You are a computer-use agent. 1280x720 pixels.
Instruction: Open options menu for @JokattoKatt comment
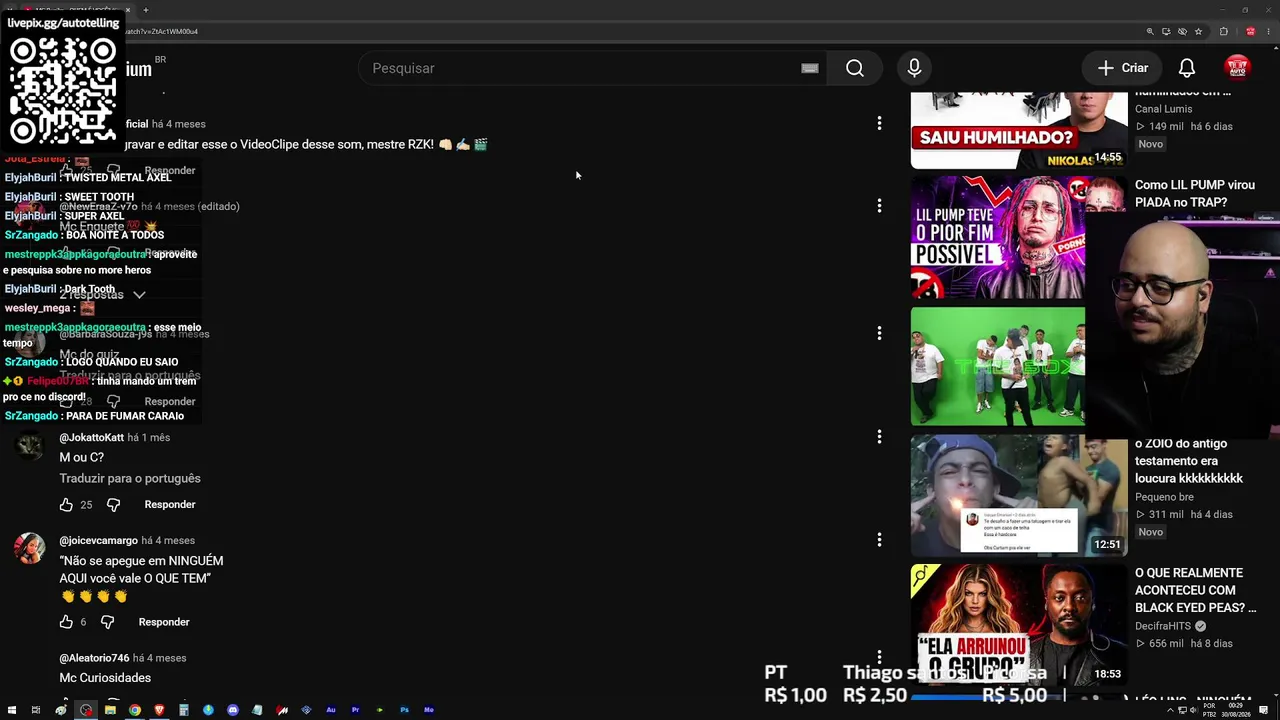[x=879, y=437]
